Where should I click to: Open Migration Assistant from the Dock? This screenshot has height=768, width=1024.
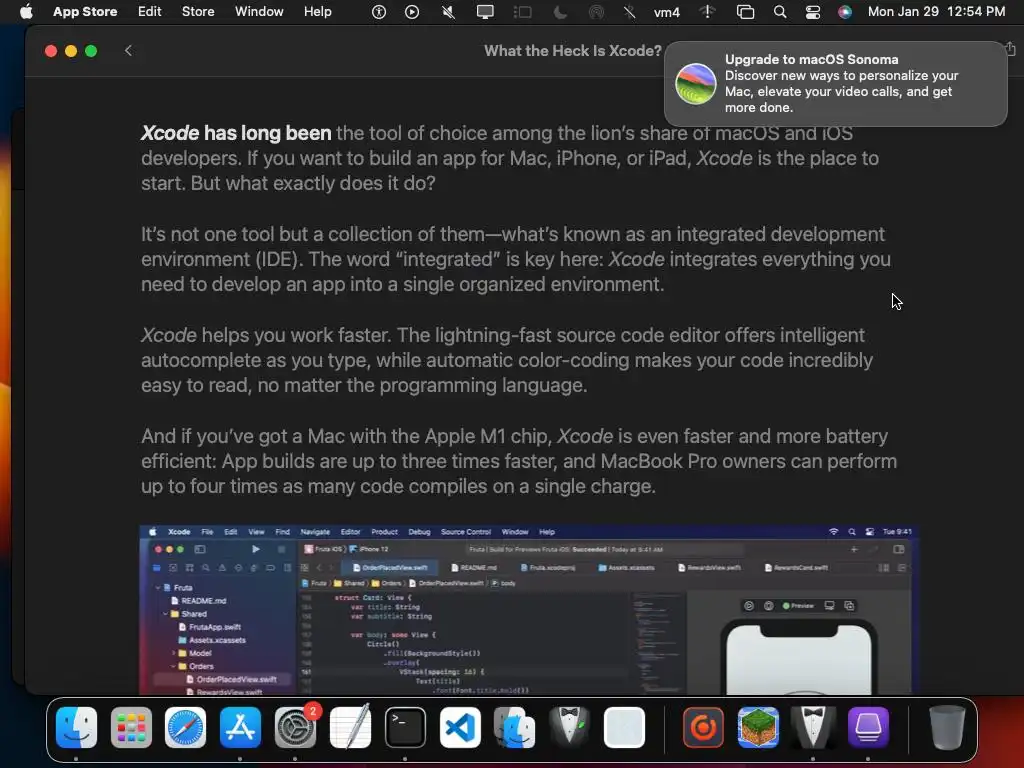(x=515, y=727)
